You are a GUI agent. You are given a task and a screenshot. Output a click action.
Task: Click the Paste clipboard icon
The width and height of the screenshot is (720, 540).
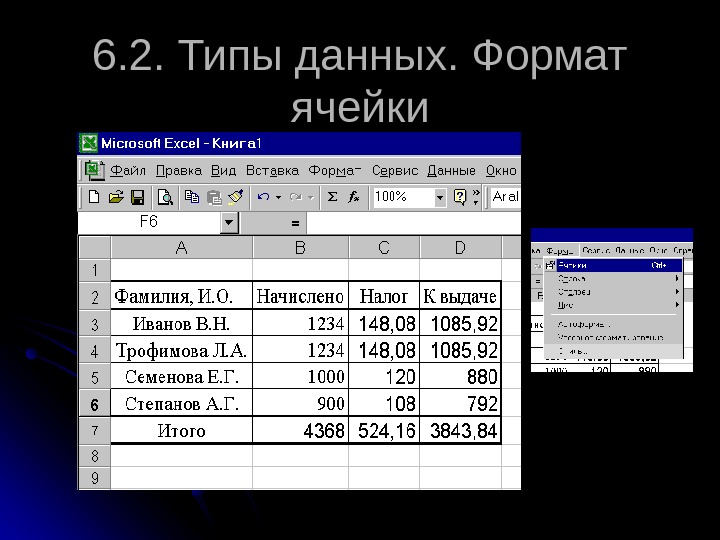pos(214,197)
